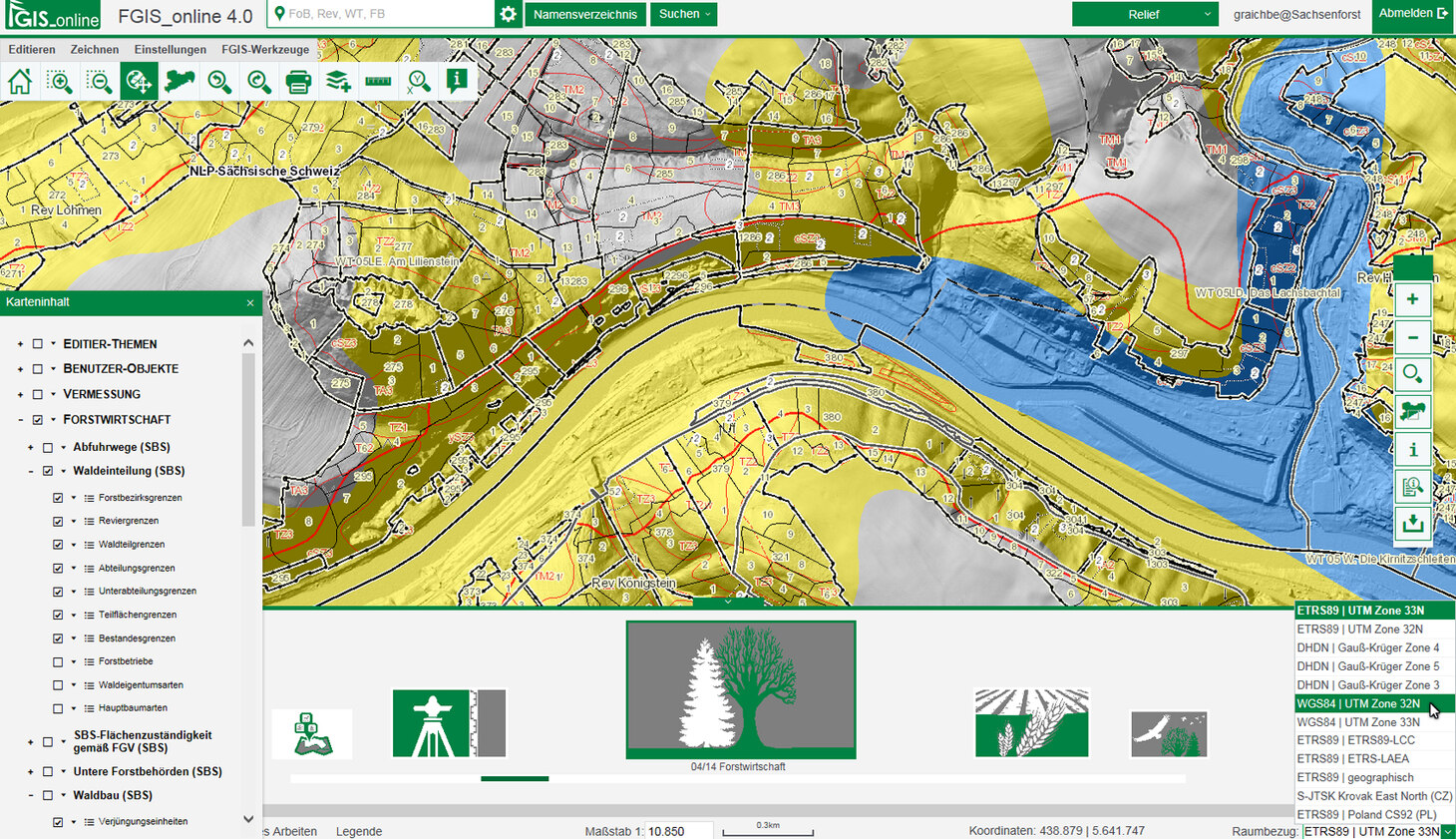Screen dimensions: 1456x839
Task: Select the measurement ruler tool
Action: point(377,81)
